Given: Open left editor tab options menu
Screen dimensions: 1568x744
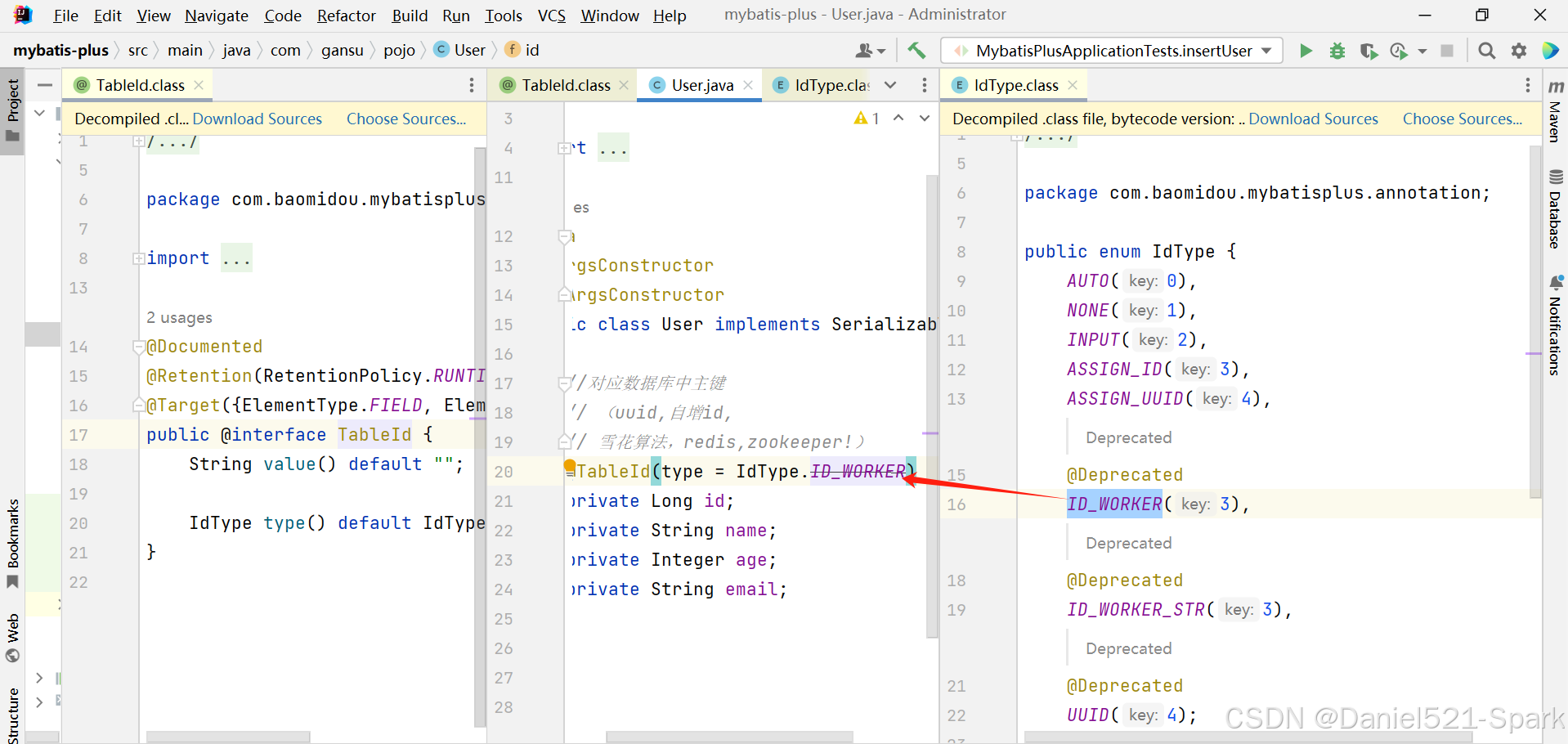Looking at the screenshot, I should point(471,85).
